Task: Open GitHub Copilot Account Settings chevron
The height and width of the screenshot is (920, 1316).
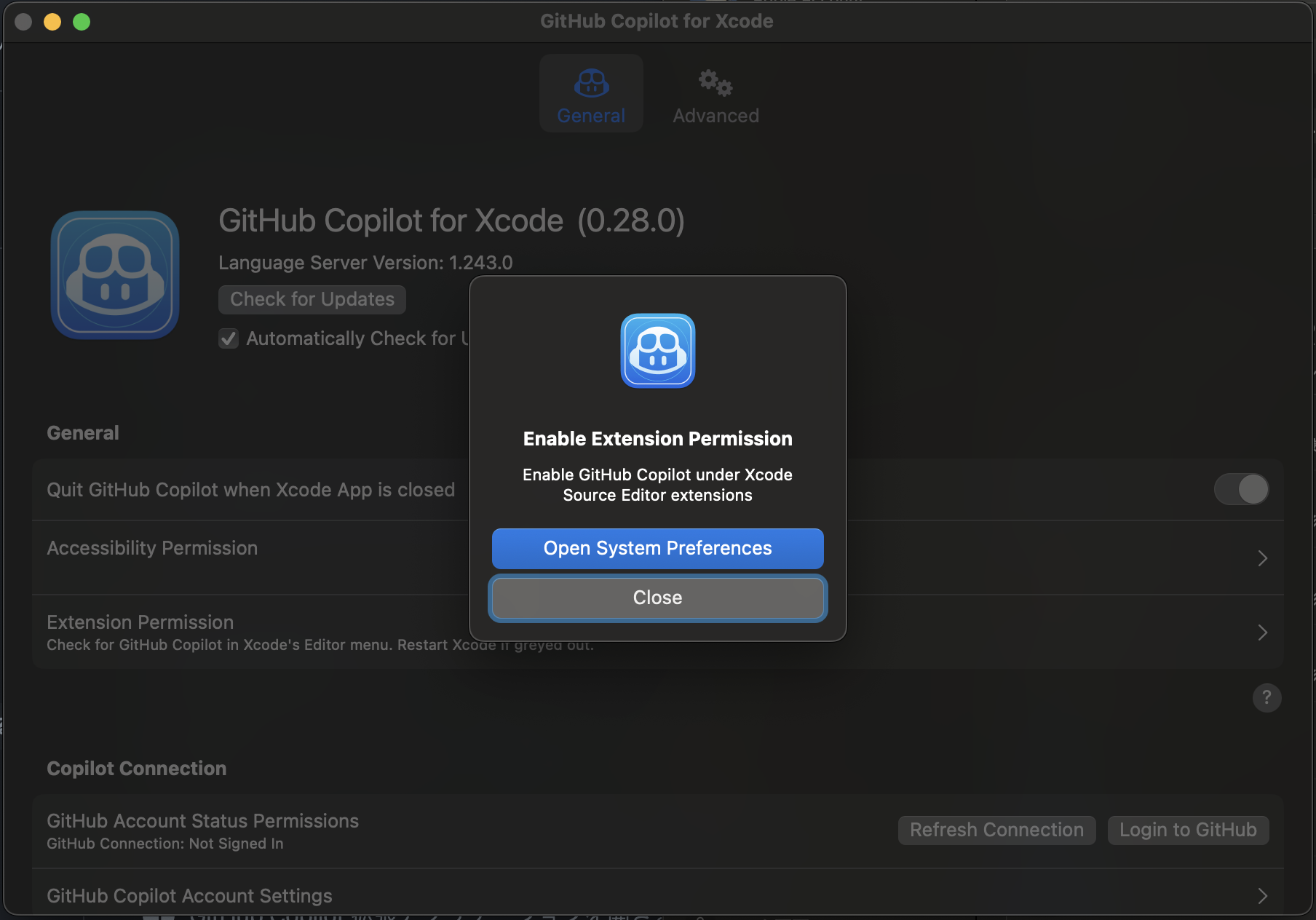Action: pos(1263,896)
